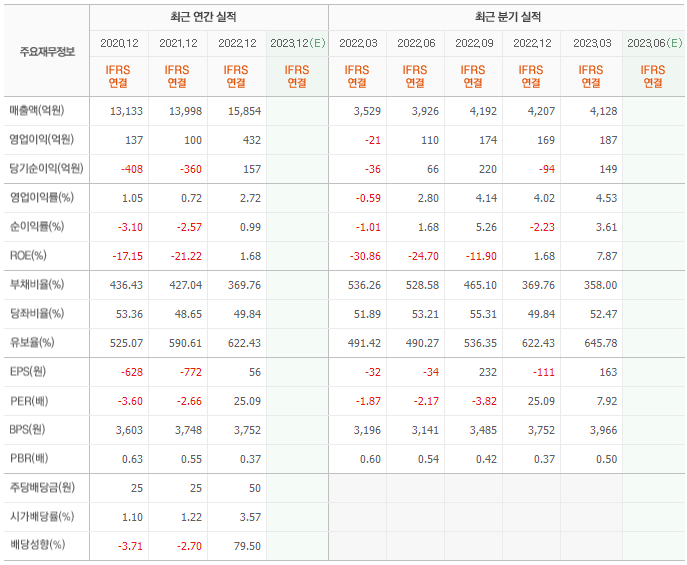Select the ROE(%) row label
The width and height of the screenshot is (687, 565).
[28, 255]
